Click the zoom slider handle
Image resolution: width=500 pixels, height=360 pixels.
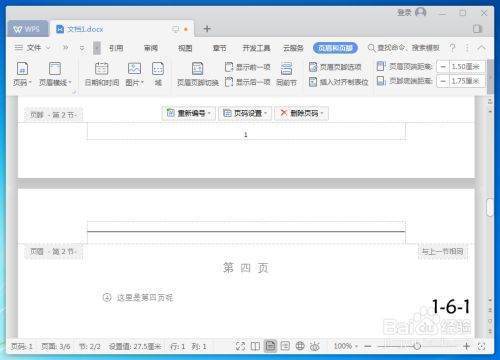416,347
